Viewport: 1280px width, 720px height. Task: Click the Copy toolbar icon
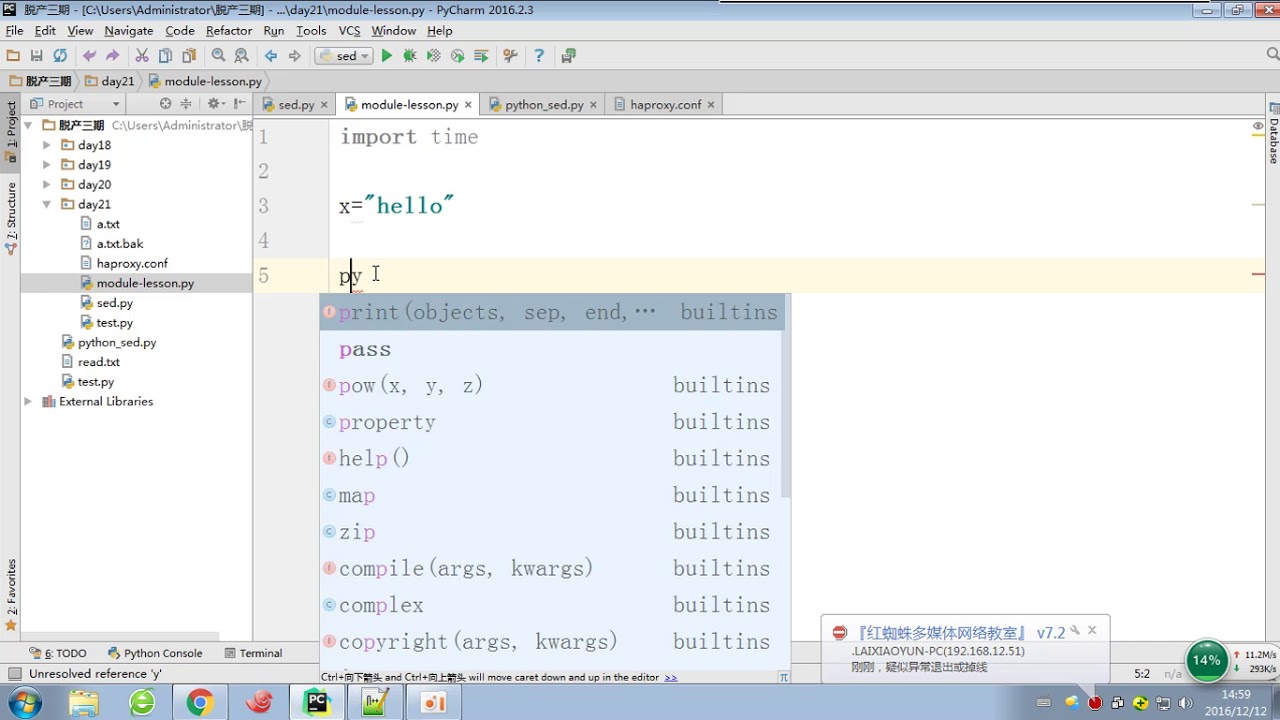click(x=165, y=56)
